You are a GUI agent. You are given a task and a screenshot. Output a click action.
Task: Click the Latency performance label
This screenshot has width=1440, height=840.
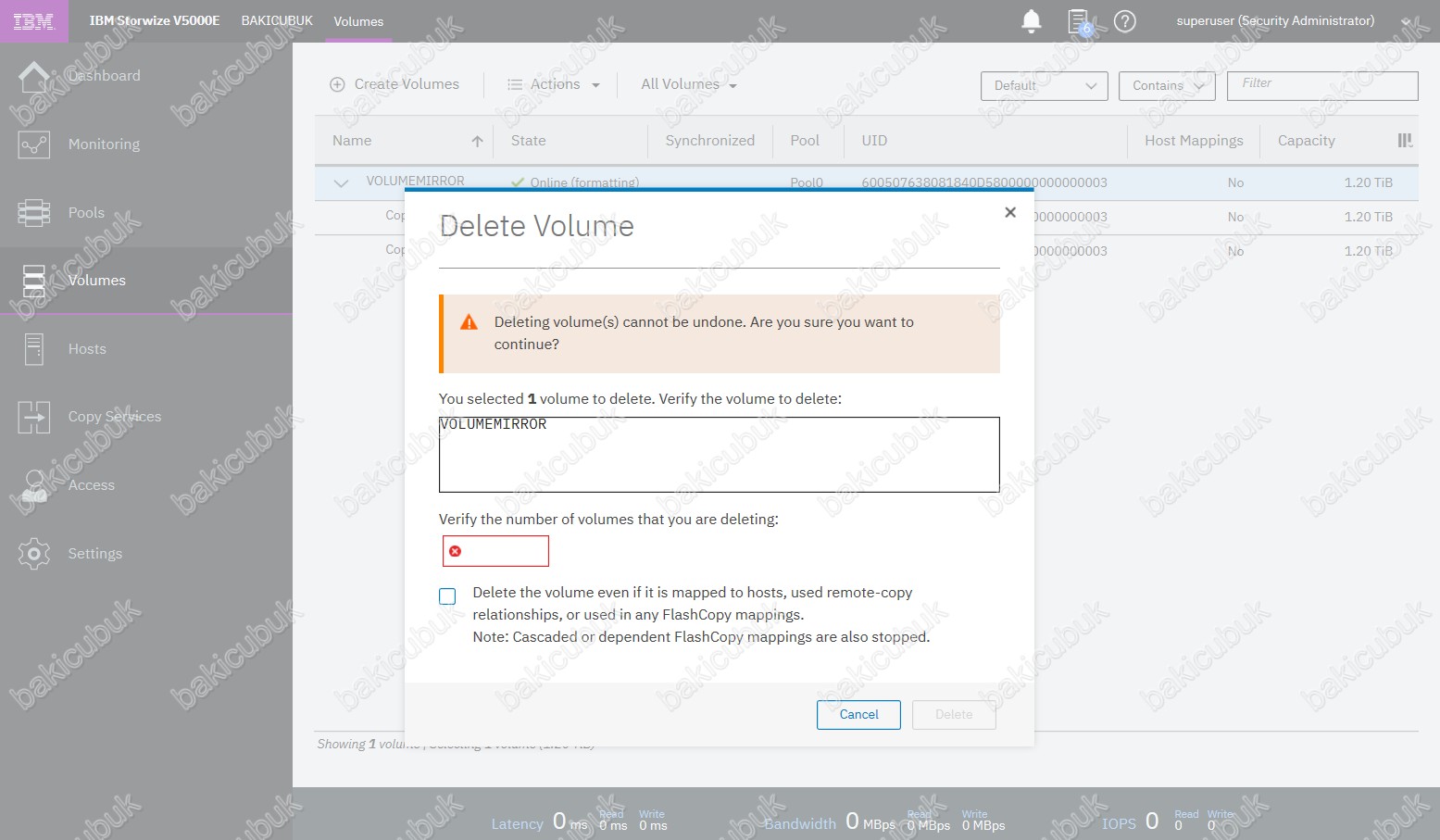(517, 823)
